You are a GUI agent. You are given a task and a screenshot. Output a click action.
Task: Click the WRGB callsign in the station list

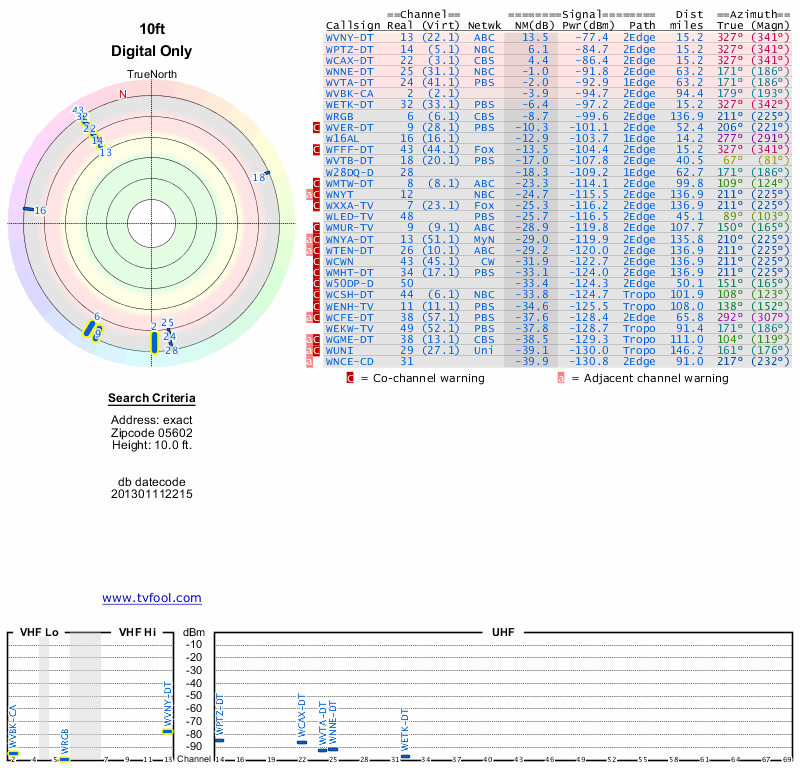coord(341,116)
